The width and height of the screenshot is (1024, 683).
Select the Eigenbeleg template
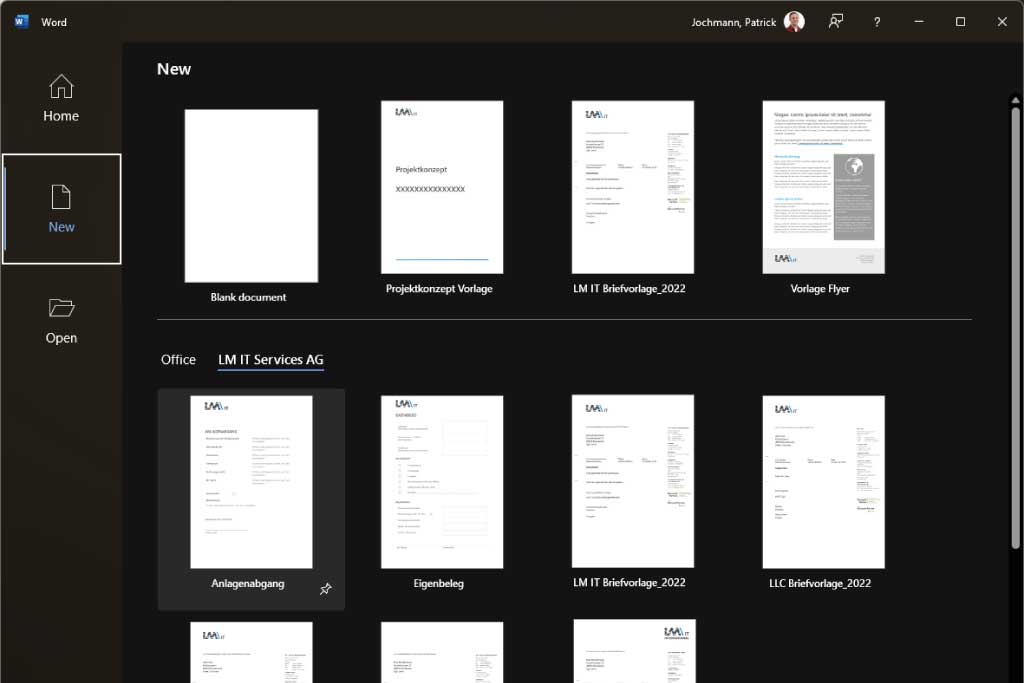(x=441, y=481)
